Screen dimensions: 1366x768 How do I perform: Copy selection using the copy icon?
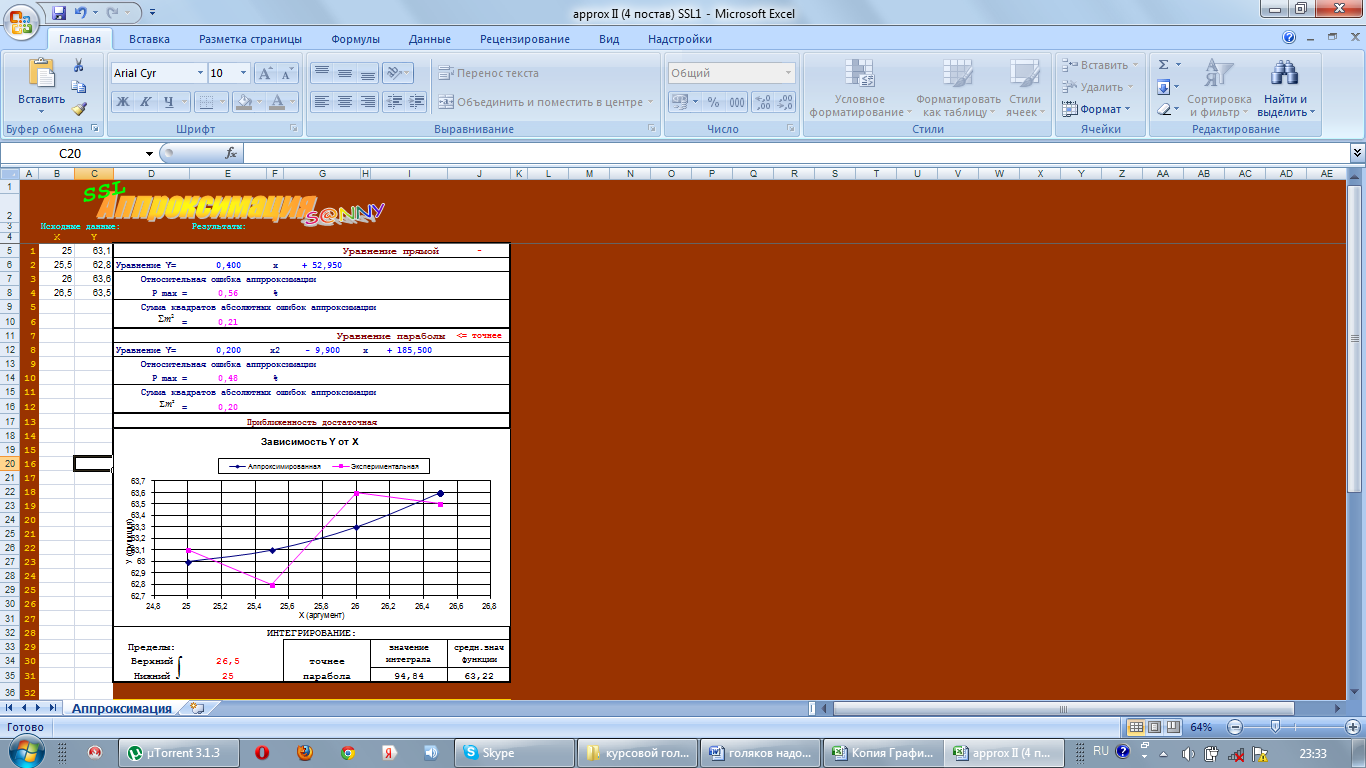click(79, 87)
